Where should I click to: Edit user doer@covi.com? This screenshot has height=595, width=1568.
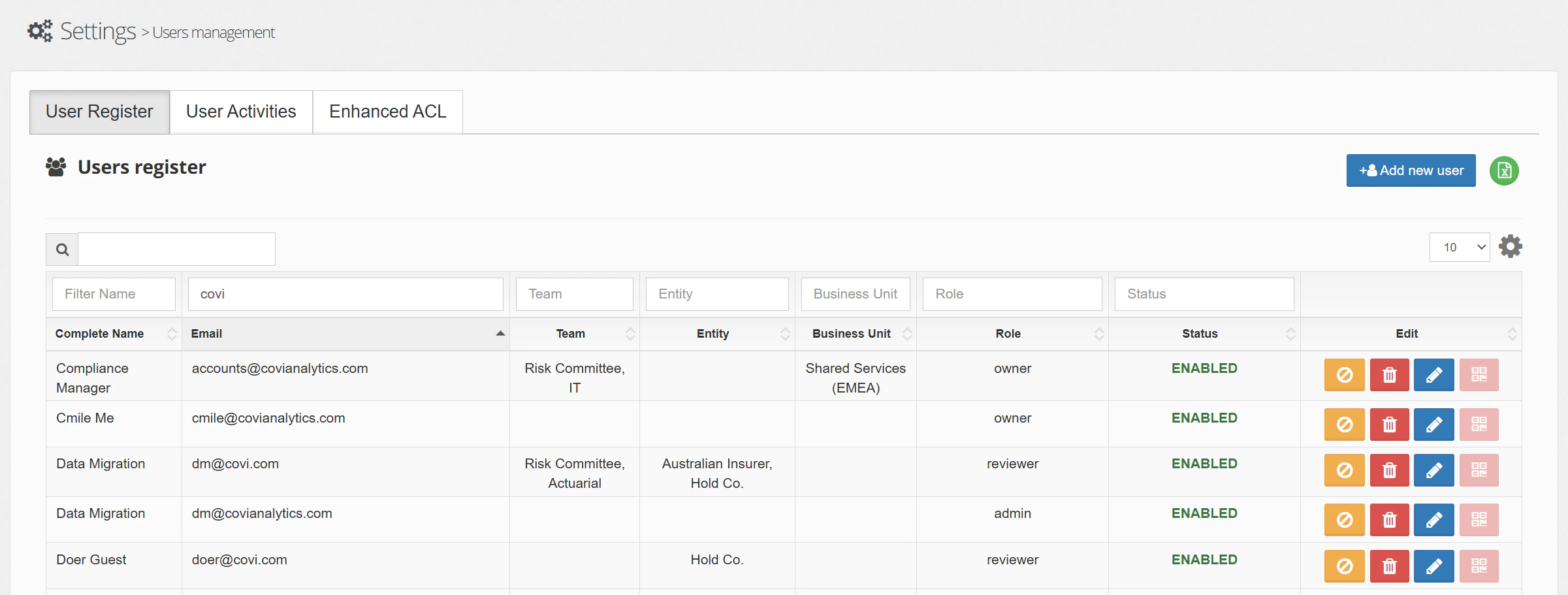[x=1434, y=566]
